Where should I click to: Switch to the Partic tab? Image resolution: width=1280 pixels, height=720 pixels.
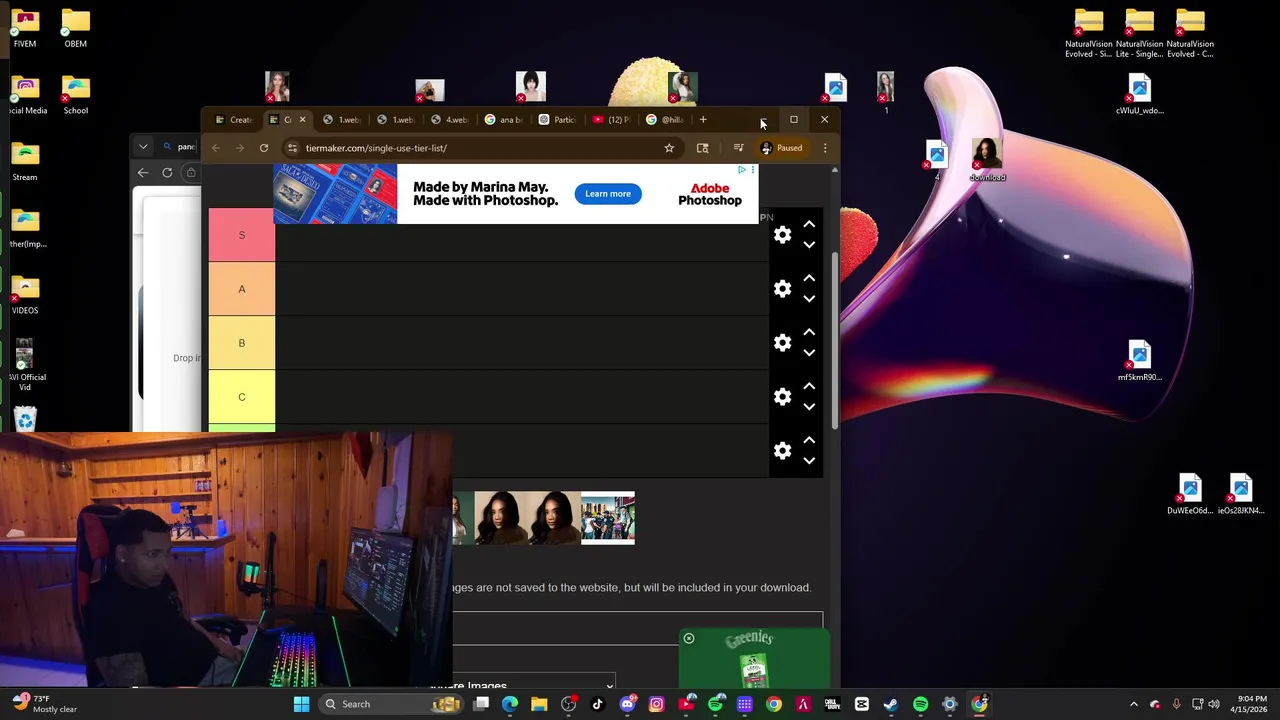pos(557,120)
